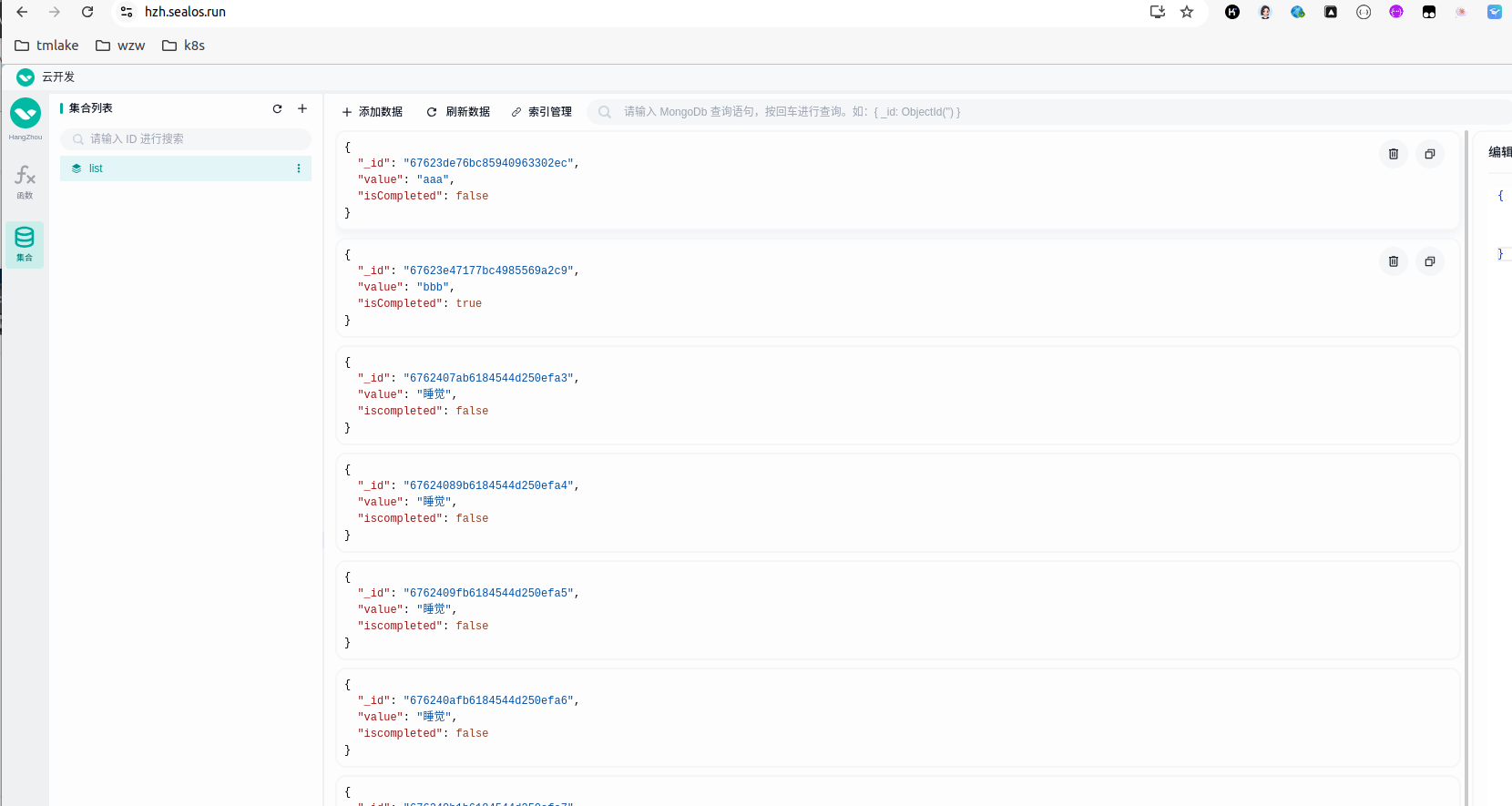Click the refresh icon in the collection list header
Screen dimensions: 1512x806
(x=277, y=108)
